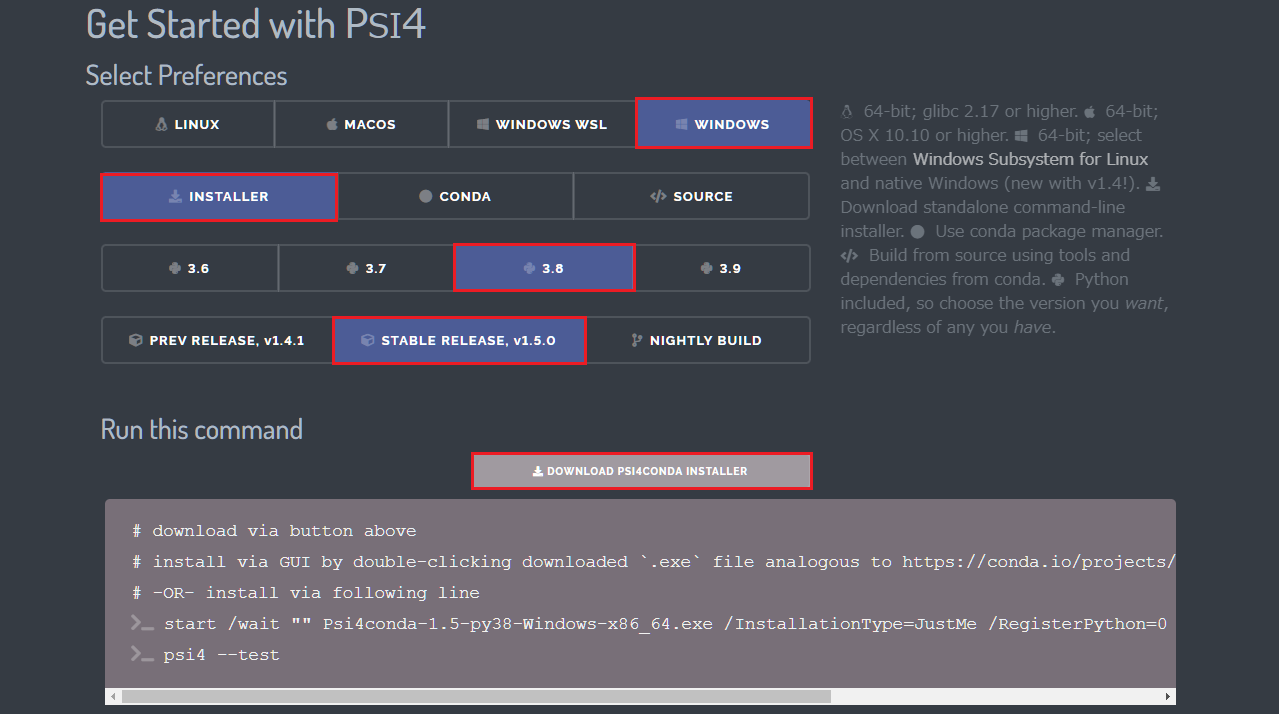The image size is (1279, 714).
Task: Select the Linux penguin icon
Action: 161,124
